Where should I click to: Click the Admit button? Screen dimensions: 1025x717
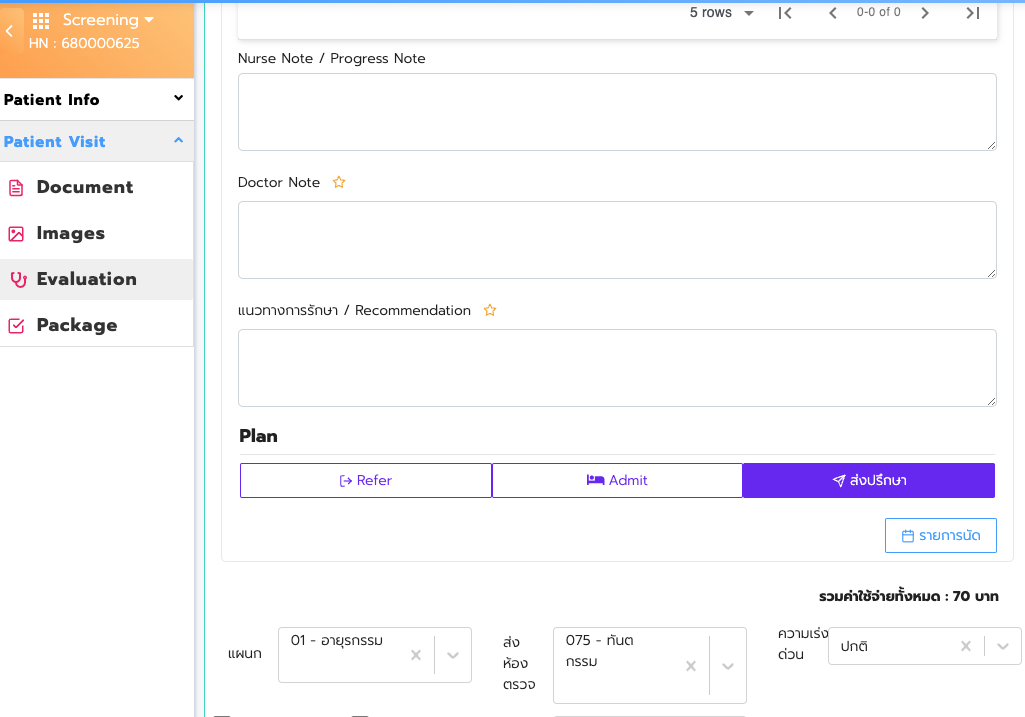(x=617, y=480)
